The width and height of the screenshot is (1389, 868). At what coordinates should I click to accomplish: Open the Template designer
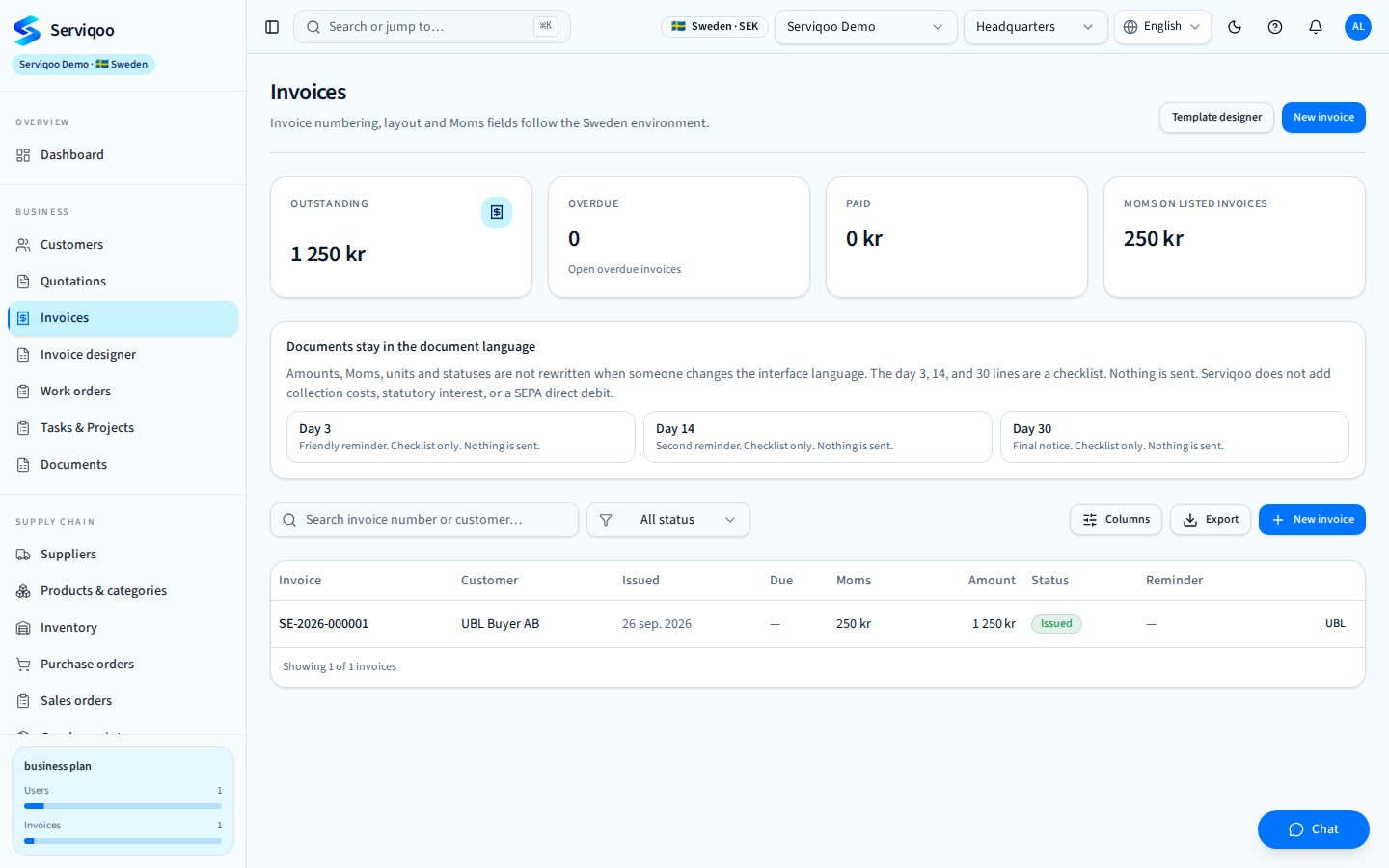[1216, 118]
